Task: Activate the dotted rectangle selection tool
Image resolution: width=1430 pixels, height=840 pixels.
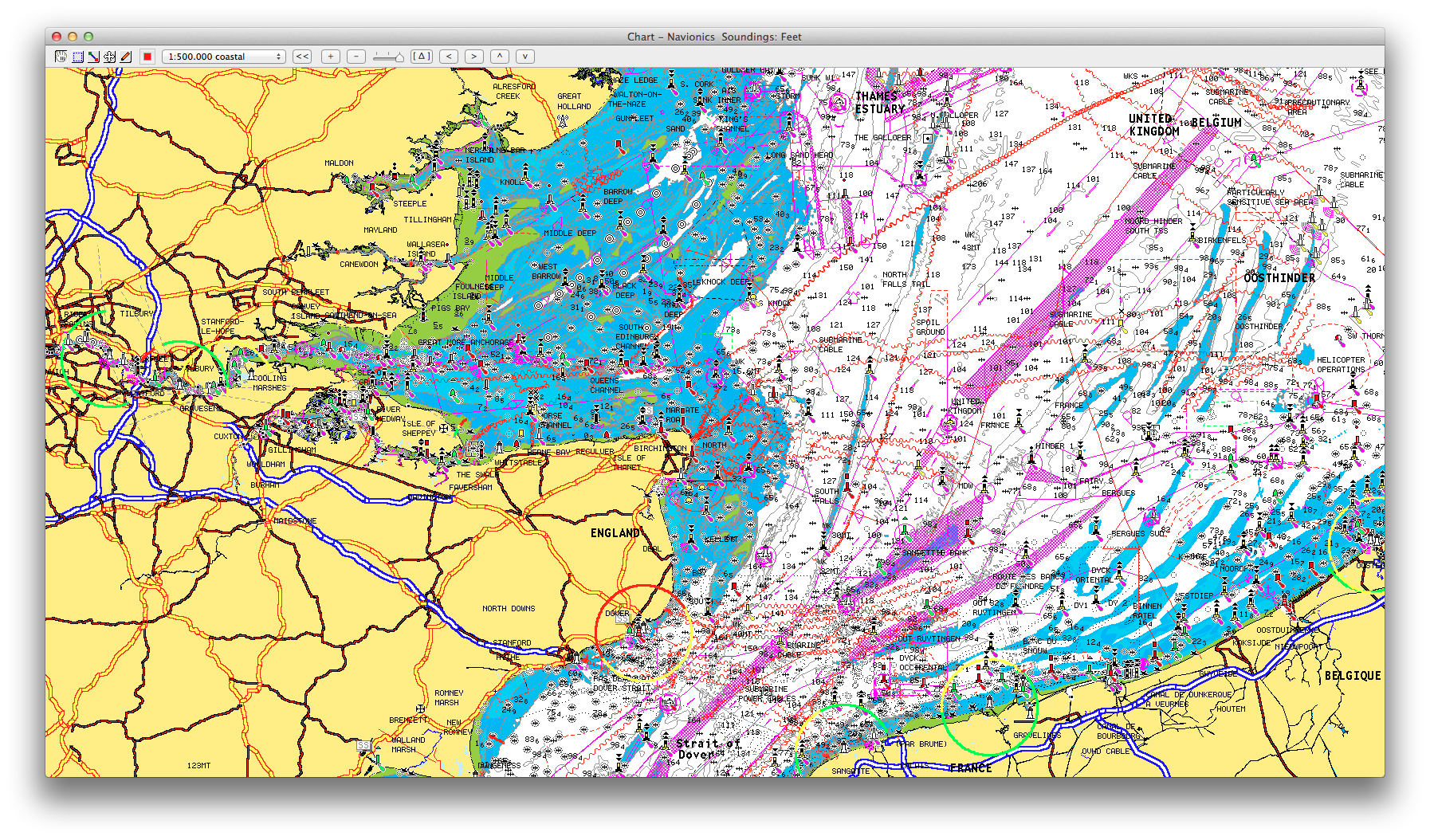Action: [x=77, y=57]
